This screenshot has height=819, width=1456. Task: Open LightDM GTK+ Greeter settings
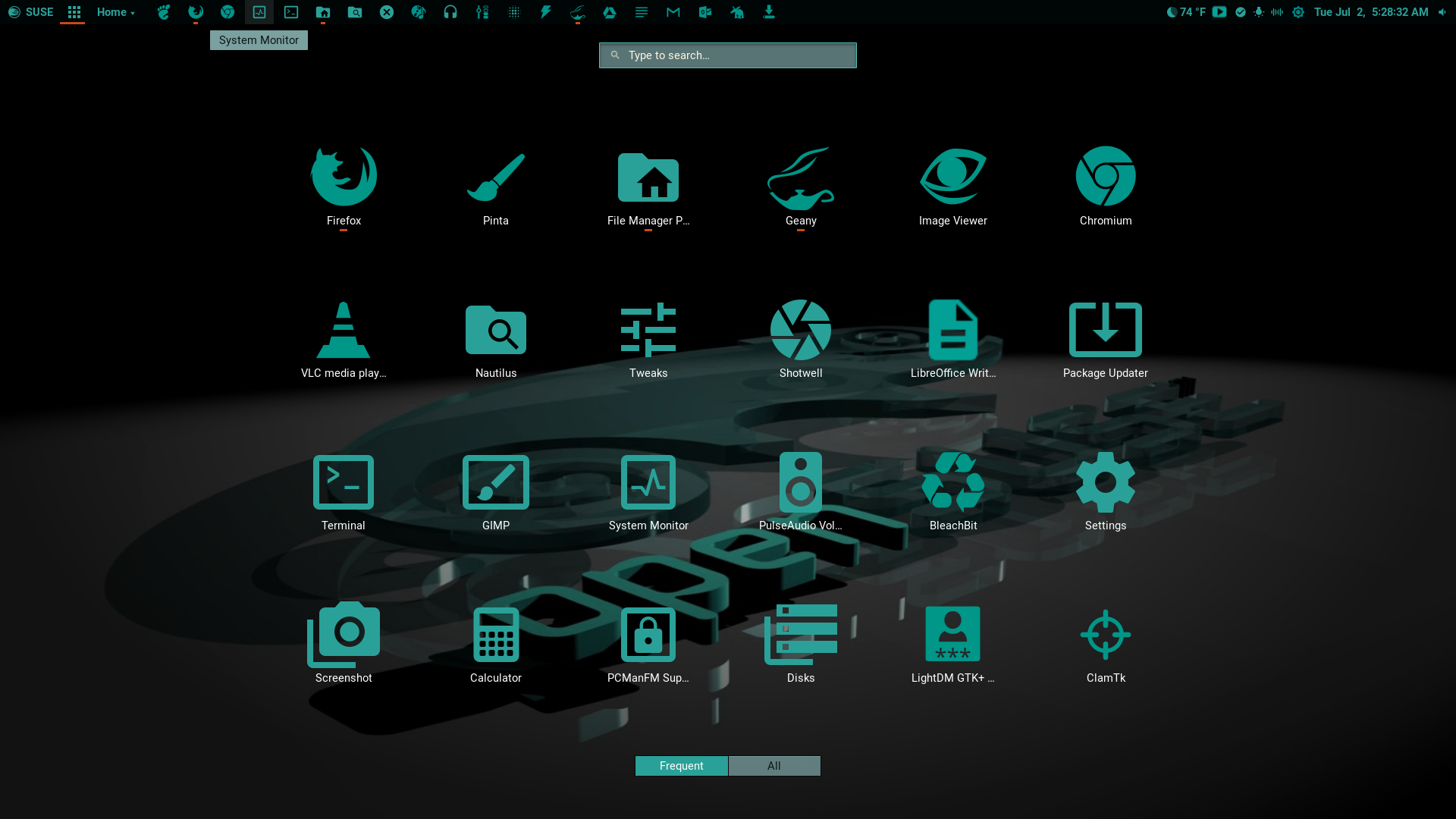coord(953,645)
